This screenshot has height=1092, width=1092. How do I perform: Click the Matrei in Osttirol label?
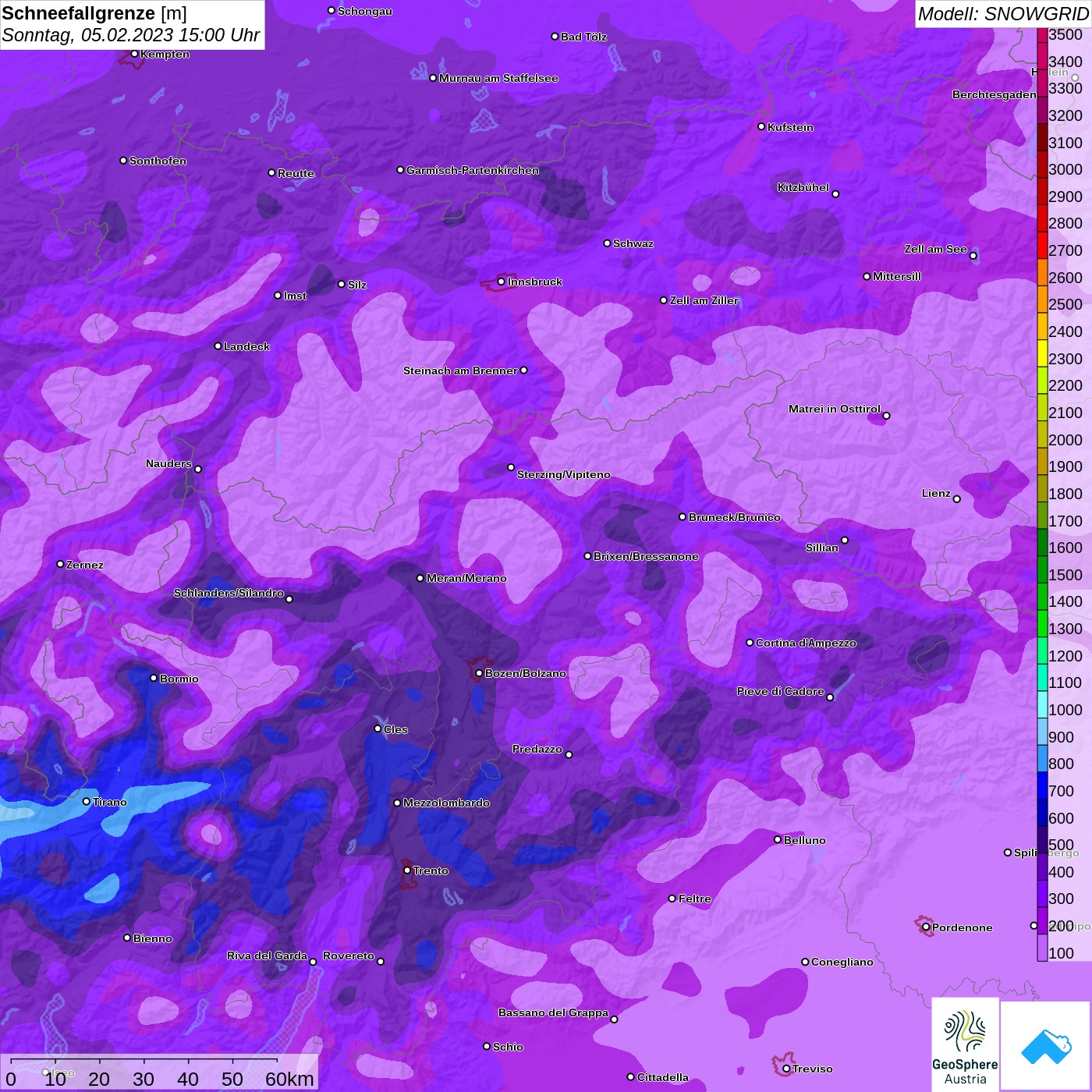click(x=835, y=409)
